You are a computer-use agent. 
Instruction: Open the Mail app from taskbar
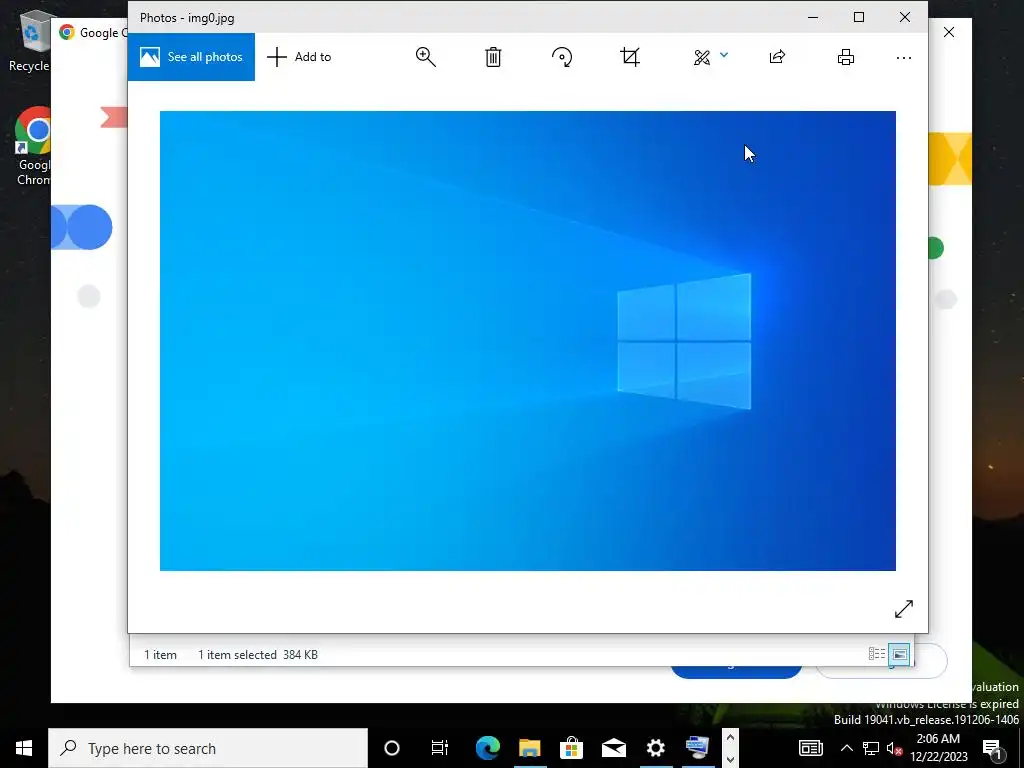pyautogui.click(x=614, y=748)
